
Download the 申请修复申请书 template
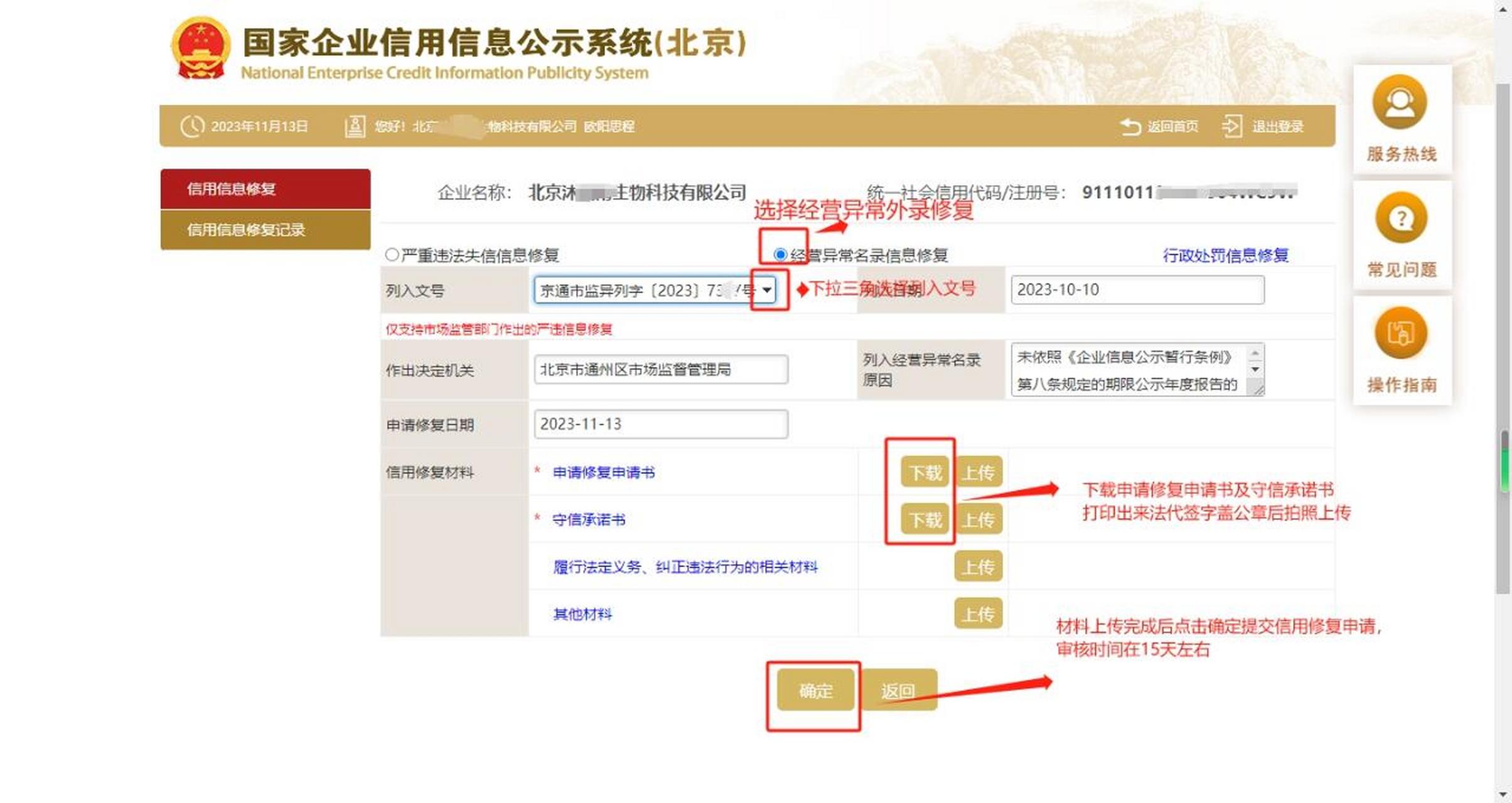926,472
